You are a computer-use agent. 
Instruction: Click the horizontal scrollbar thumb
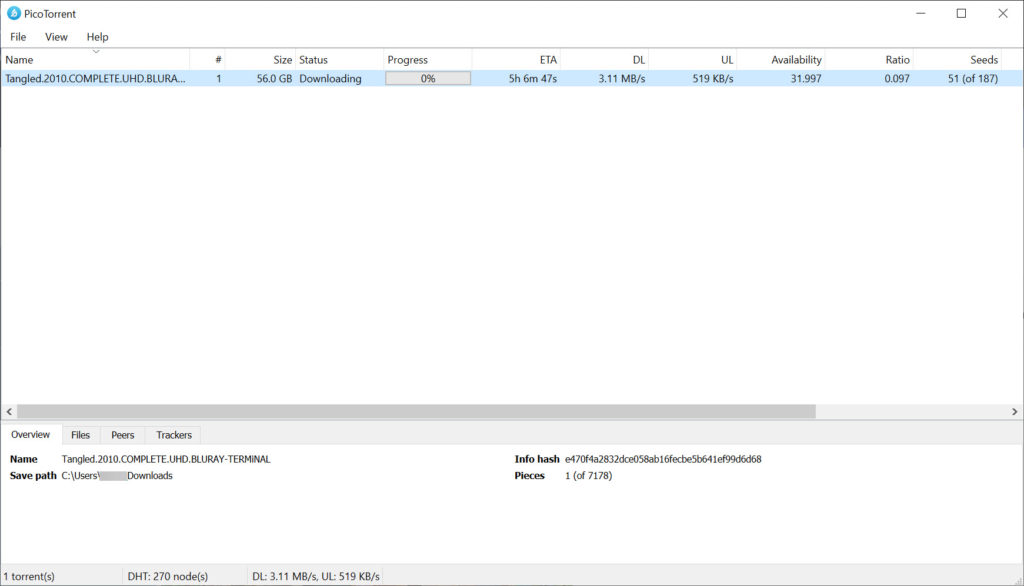(x=416, y=412)
